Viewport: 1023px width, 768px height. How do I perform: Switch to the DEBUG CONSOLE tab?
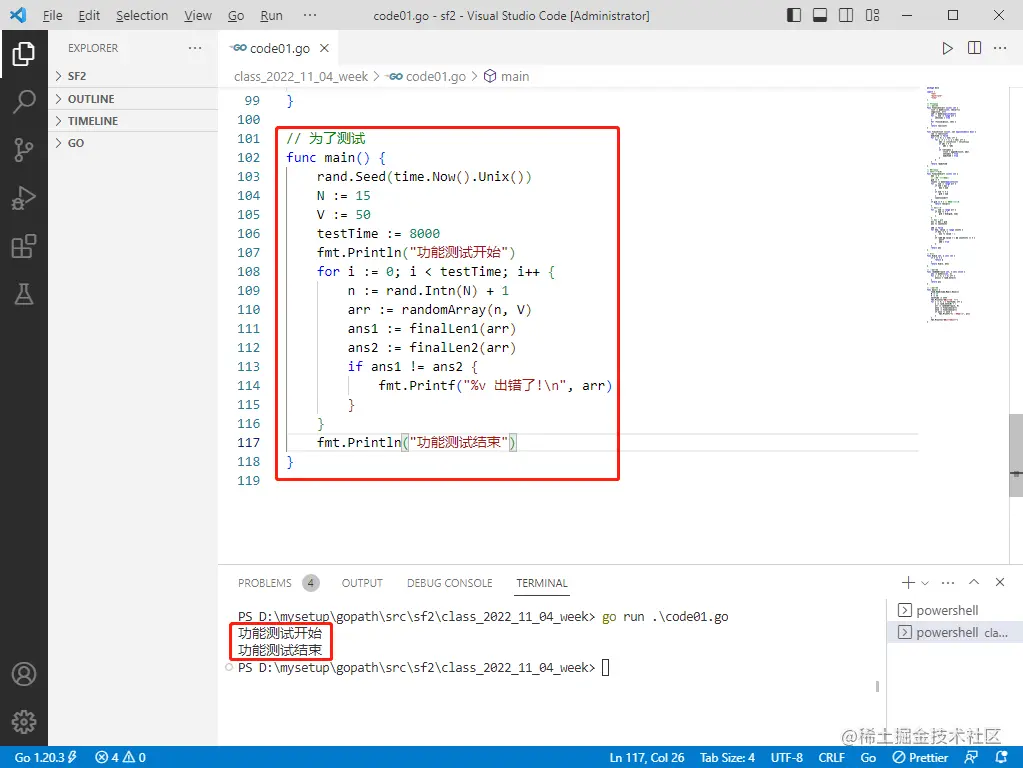pos(450,583)
